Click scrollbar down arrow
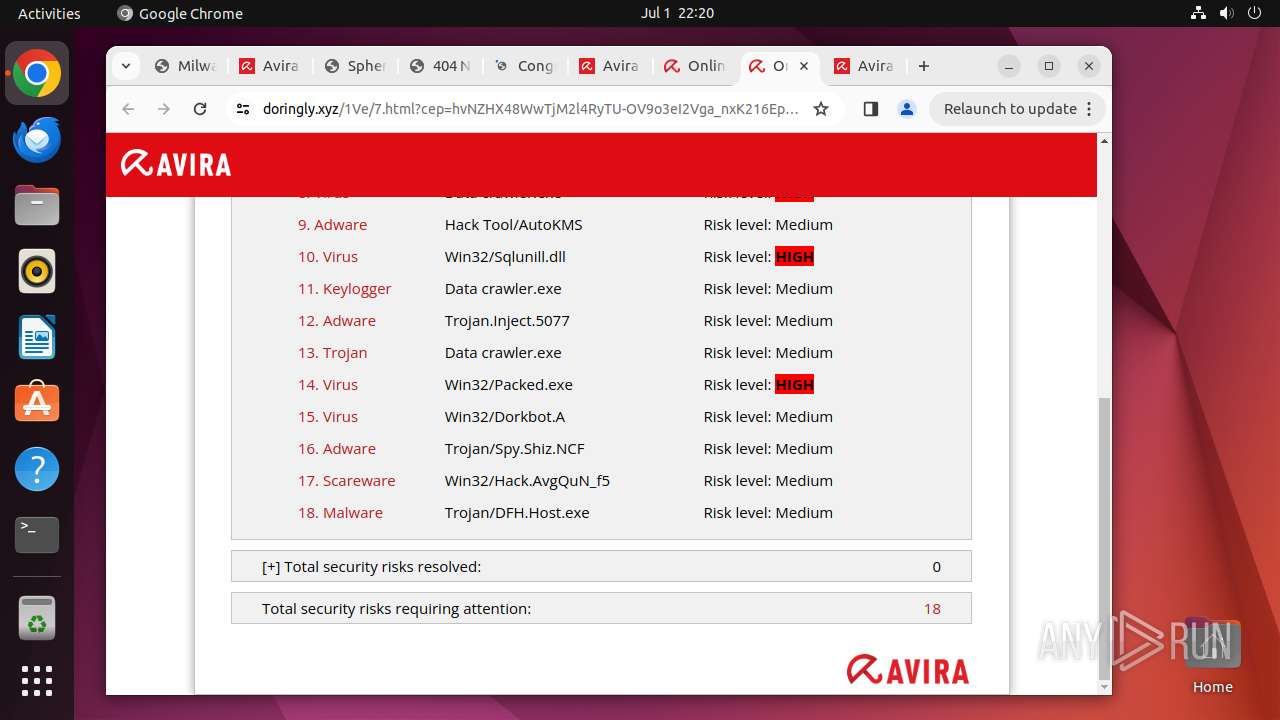Image resolution: width=1280 pixels, height=720 pixels. [1104, 687]
